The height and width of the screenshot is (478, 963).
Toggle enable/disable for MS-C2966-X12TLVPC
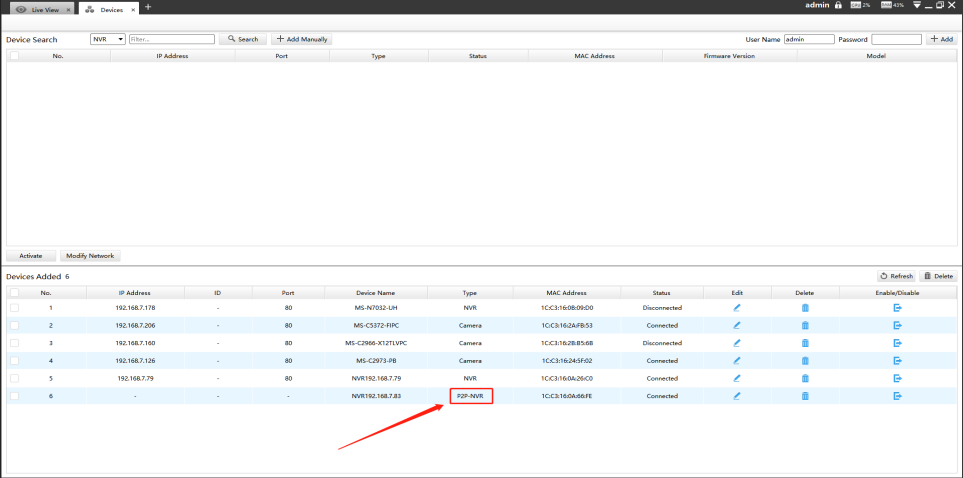point(897,343)
